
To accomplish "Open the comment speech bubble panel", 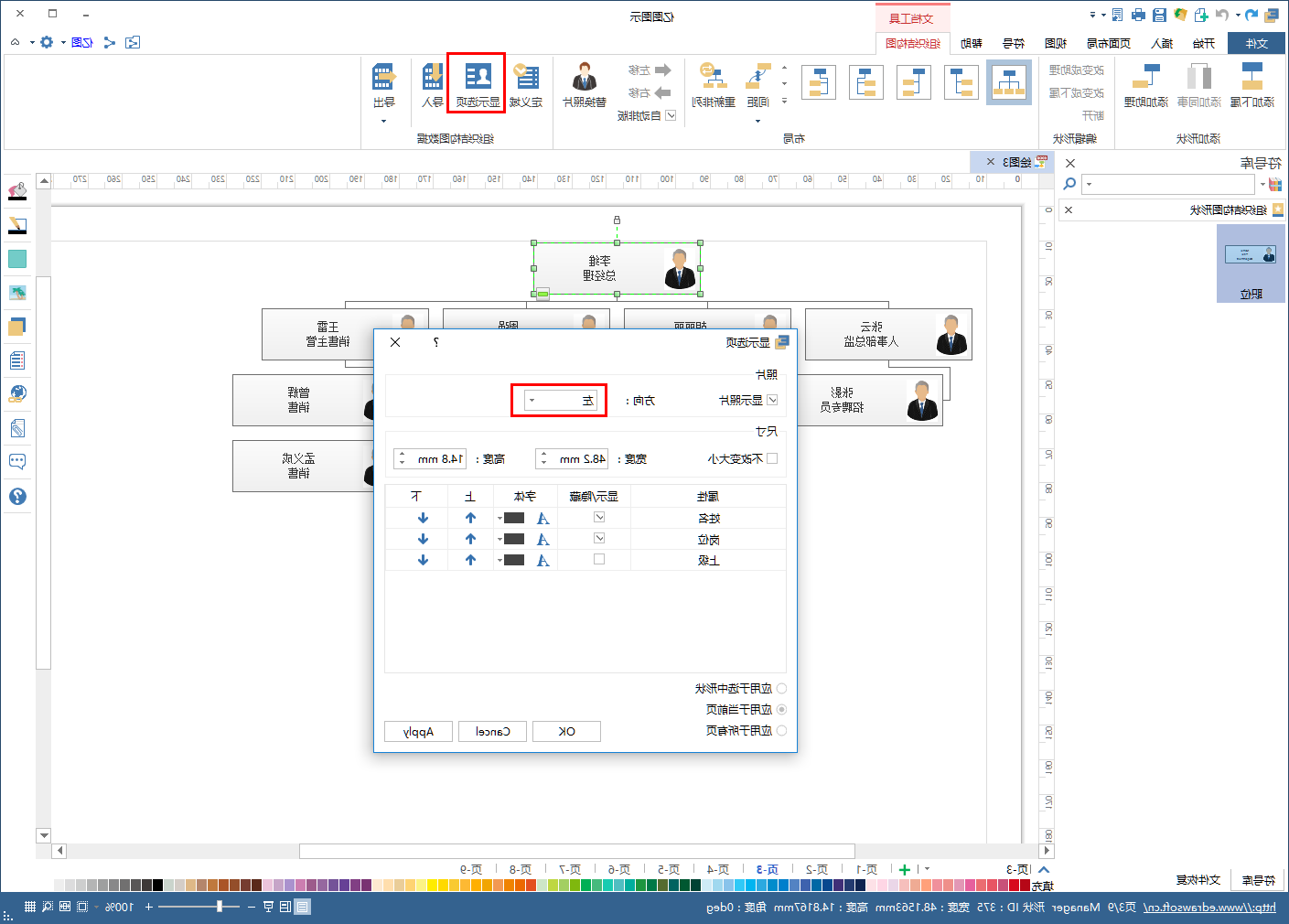I will coord(17,462).
